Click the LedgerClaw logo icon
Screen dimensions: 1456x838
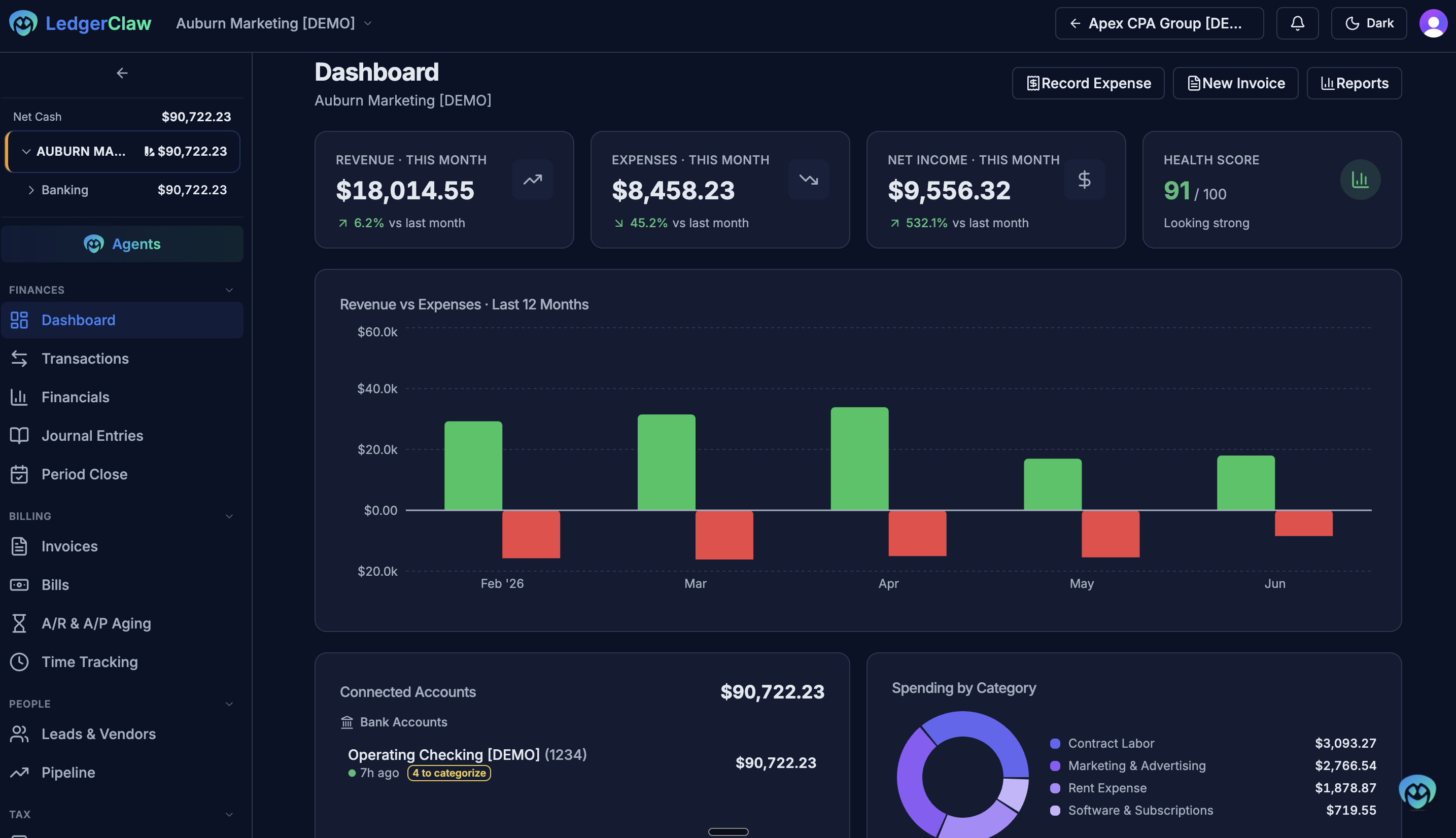coord(23,23)
